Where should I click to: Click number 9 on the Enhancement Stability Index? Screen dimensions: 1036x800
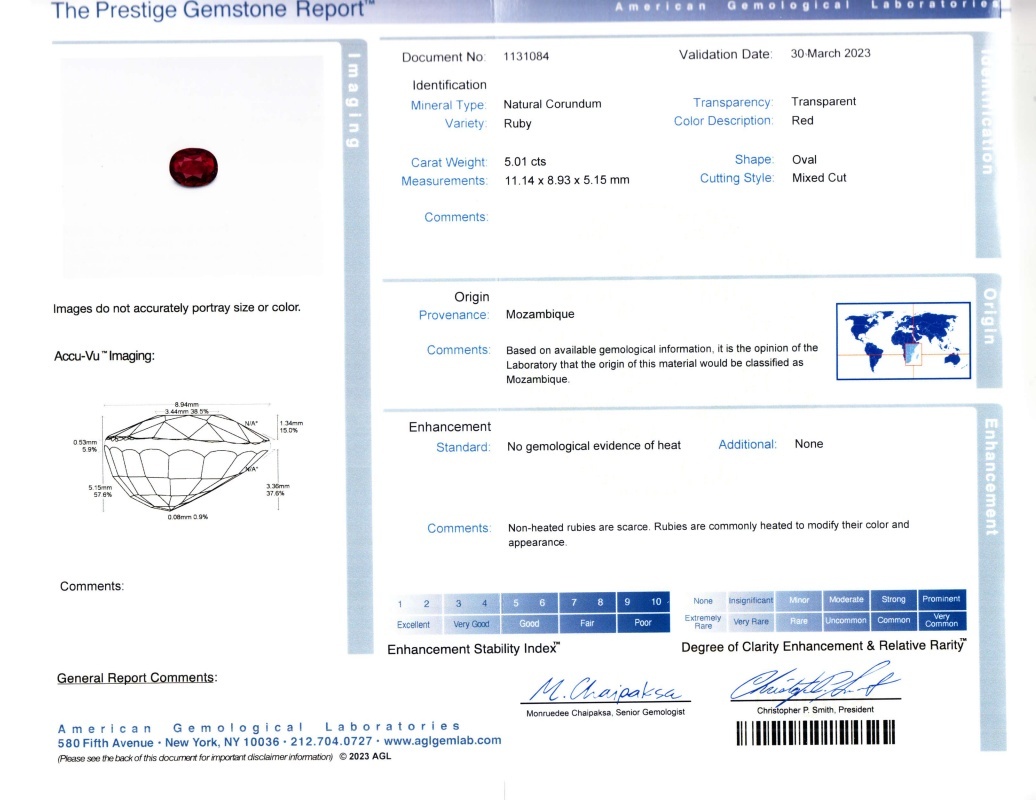click(625, 601)
